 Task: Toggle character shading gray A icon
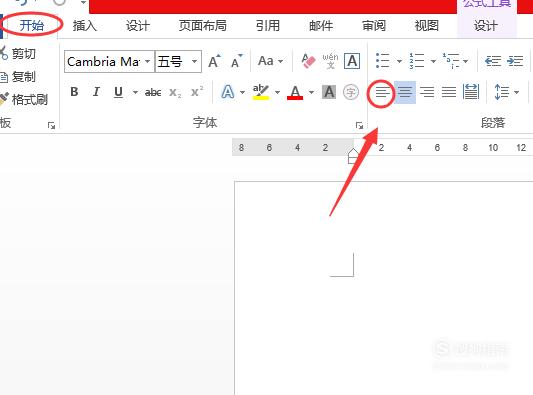(329, 92)
